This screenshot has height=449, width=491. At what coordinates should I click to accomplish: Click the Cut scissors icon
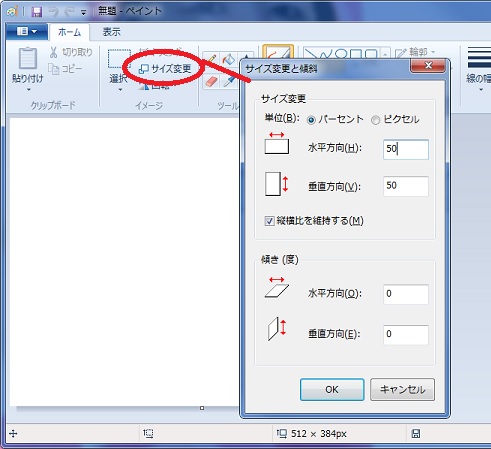point(53,52)
